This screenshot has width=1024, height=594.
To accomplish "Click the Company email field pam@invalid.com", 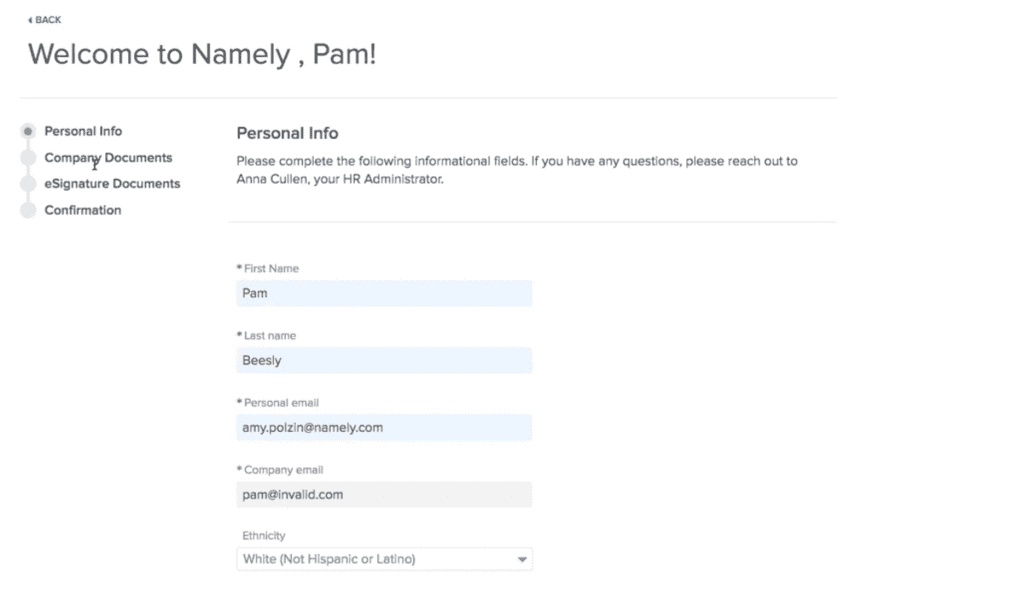I will (384, 495).
